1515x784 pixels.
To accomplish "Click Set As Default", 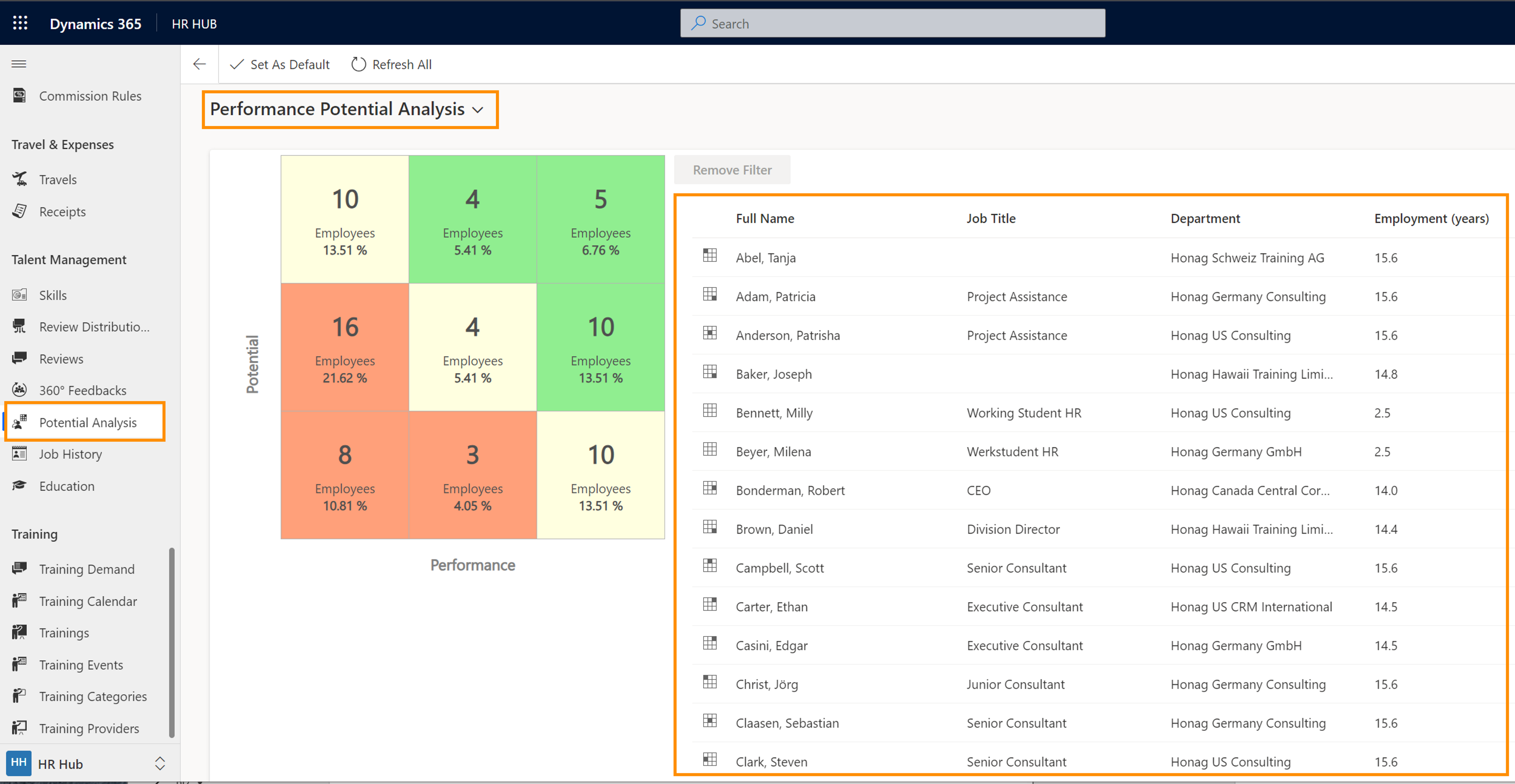I will 280,64.
